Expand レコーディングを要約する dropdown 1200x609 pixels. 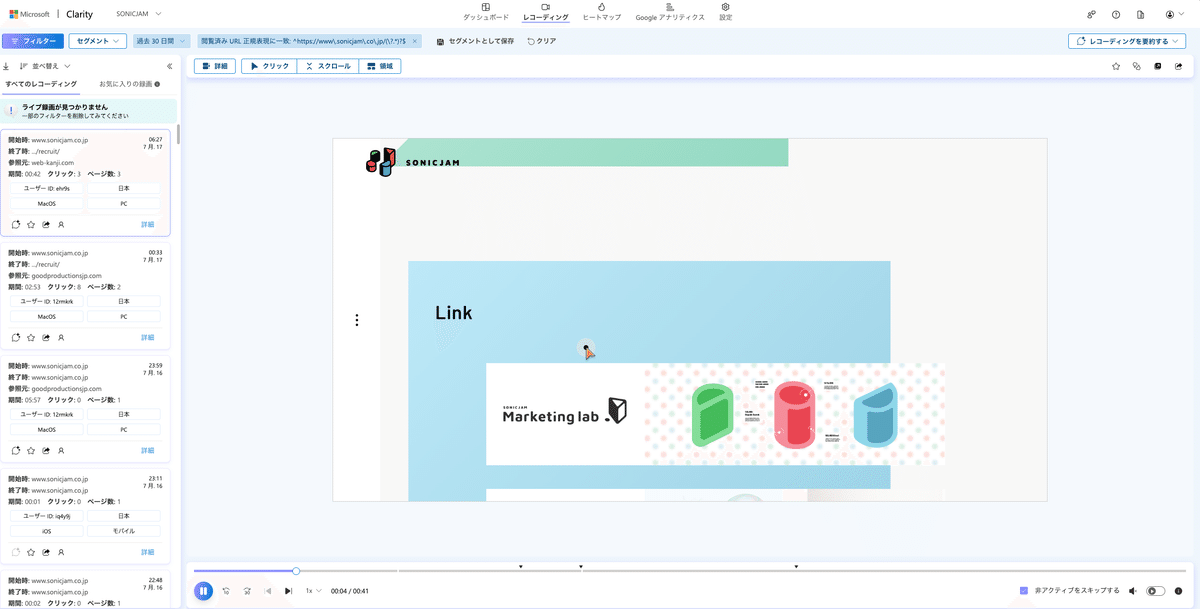coord(1126,41)
